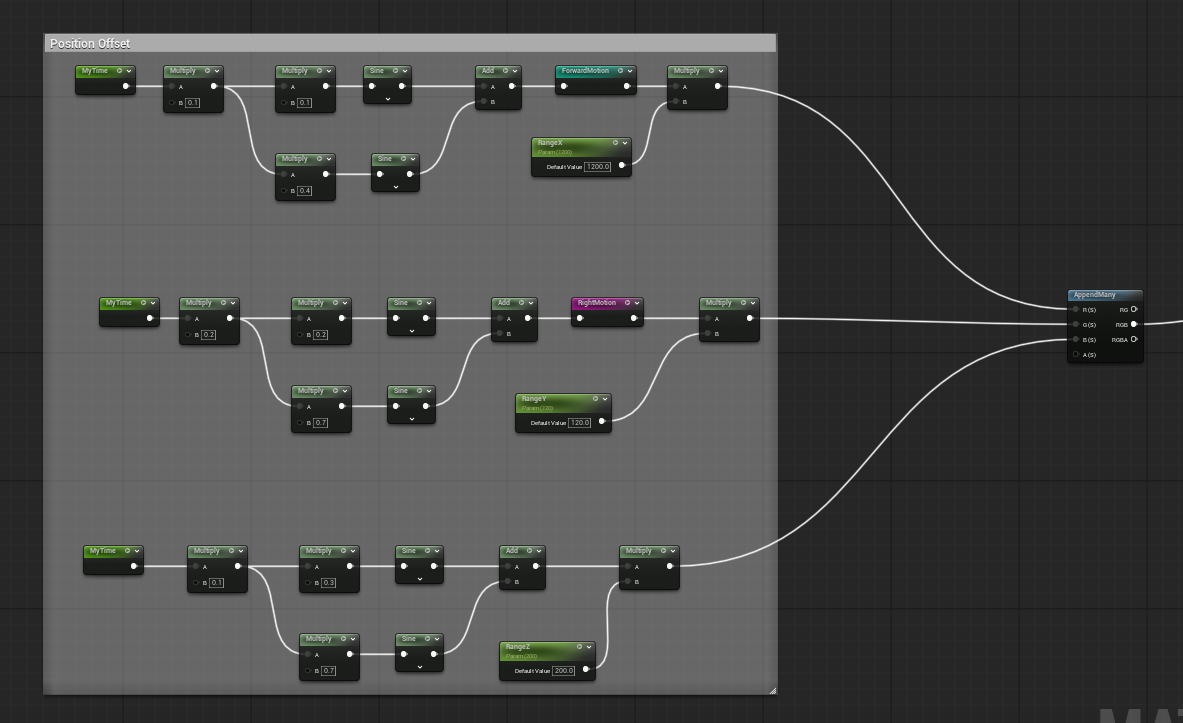Click the A (S) input pin on AppendMany

(x=1076, y=354)
